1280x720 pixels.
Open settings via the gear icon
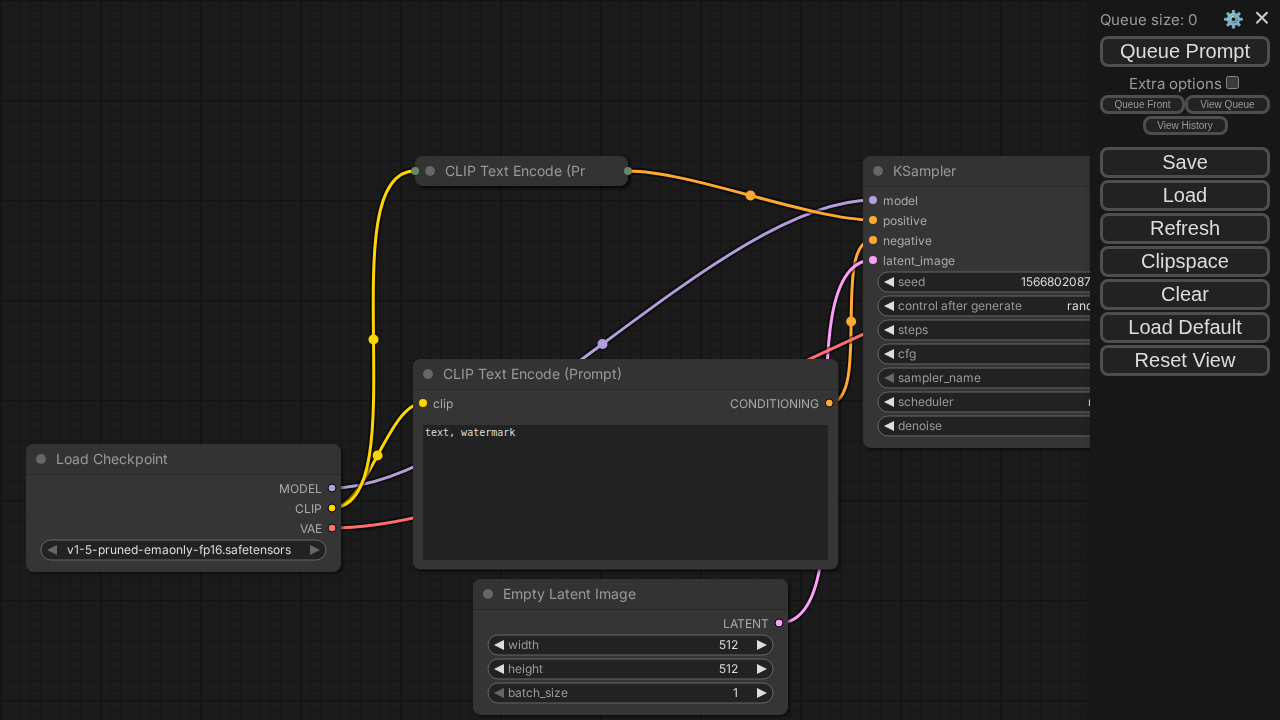coord(1233,19)
